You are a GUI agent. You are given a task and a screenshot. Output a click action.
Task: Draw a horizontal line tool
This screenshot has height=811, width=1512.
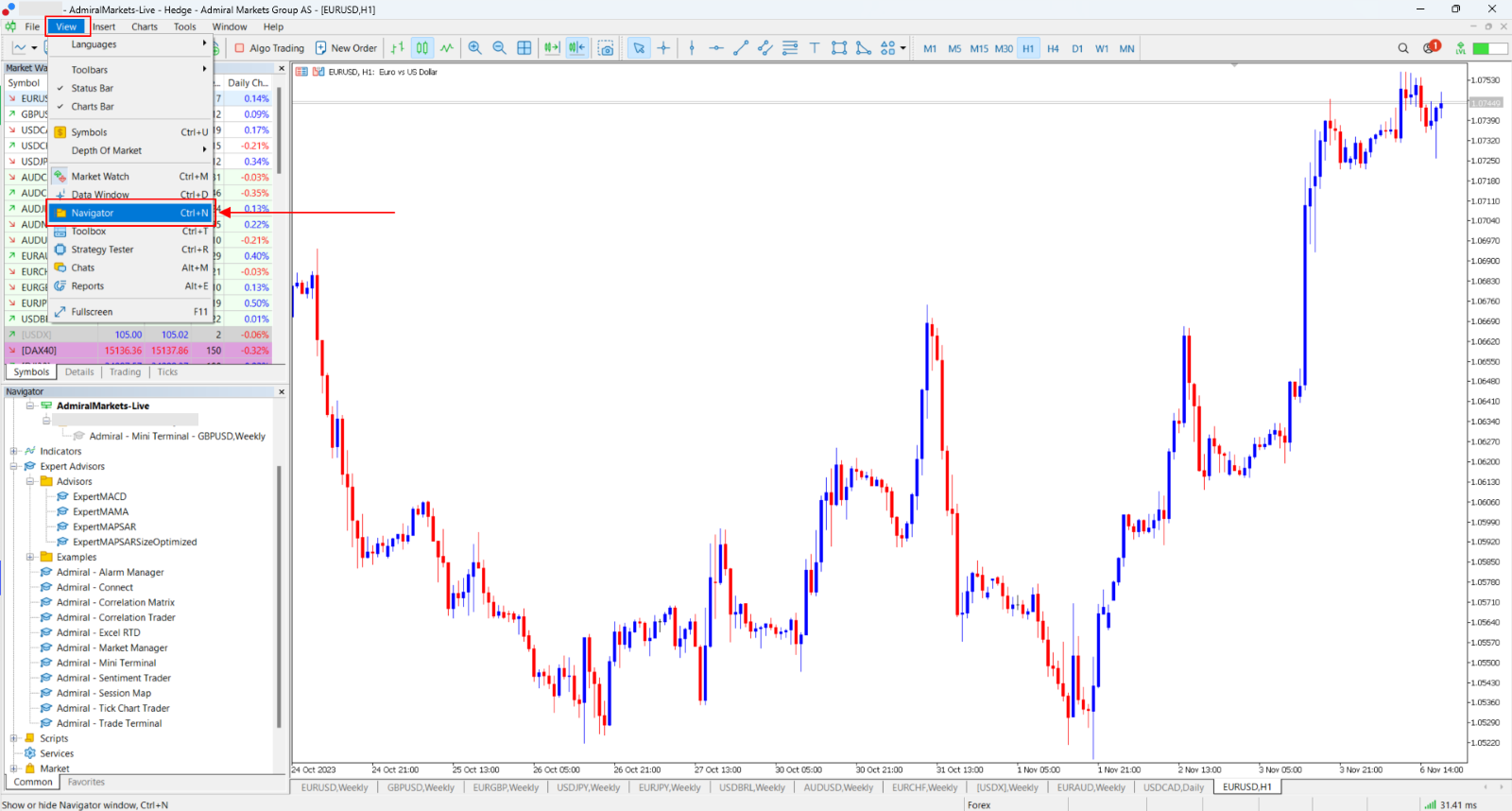coord(716,48)
